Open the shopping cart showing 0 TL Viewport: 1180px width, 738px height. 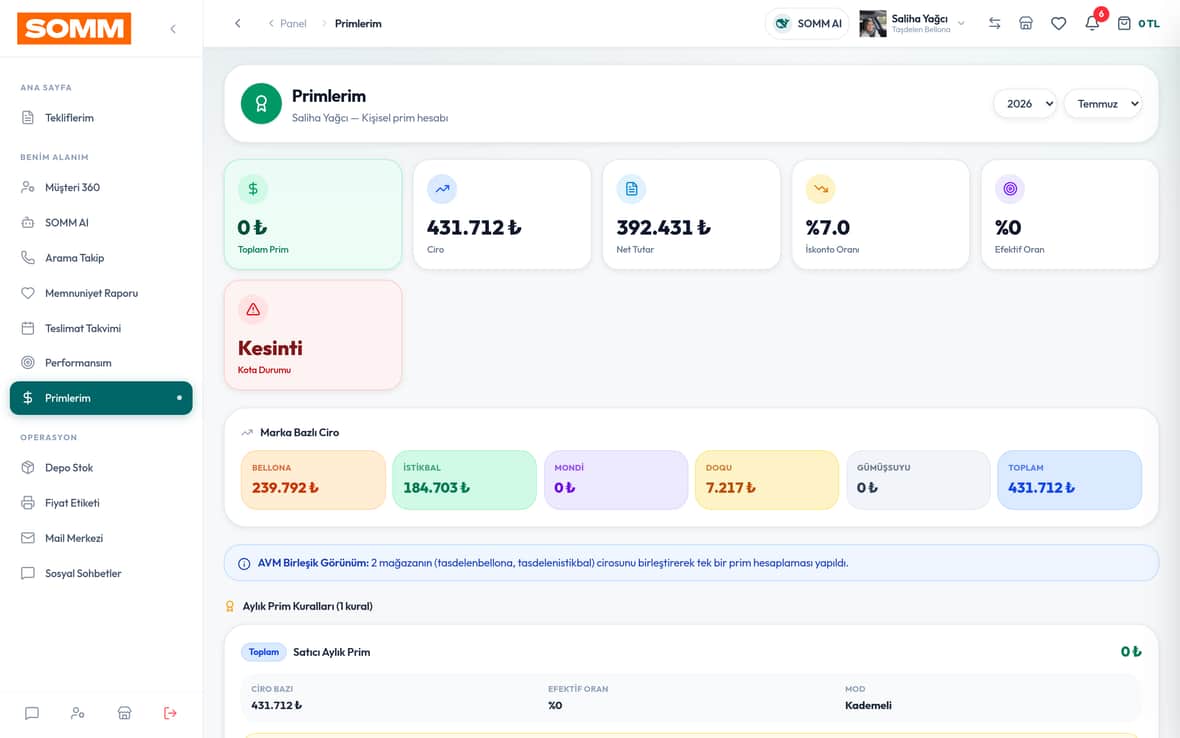click(x=1138, y=23)
